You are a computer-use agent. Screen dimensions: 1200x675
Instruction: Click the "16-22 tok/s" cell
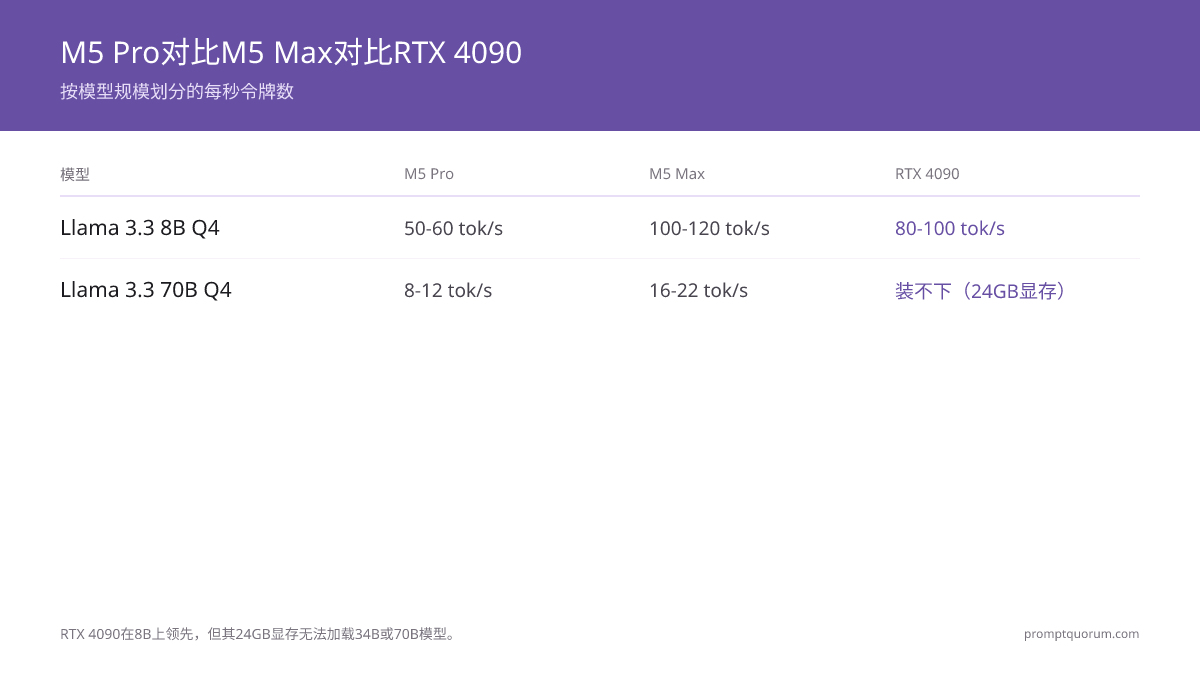tap(698, 290)
